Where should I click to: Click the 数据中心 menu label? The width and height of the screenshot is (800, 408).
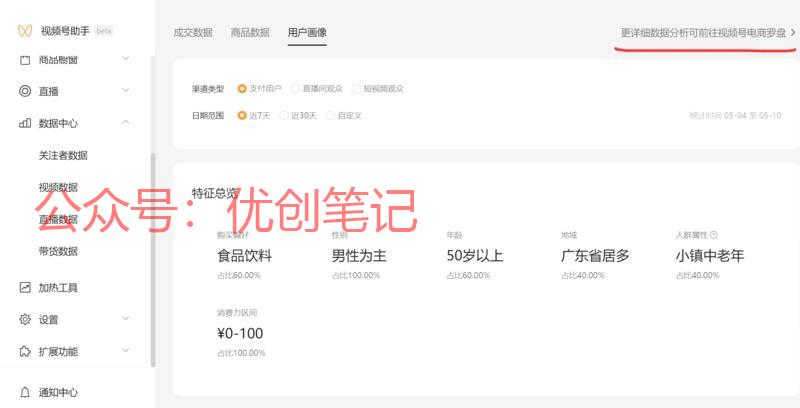point(58,123)
